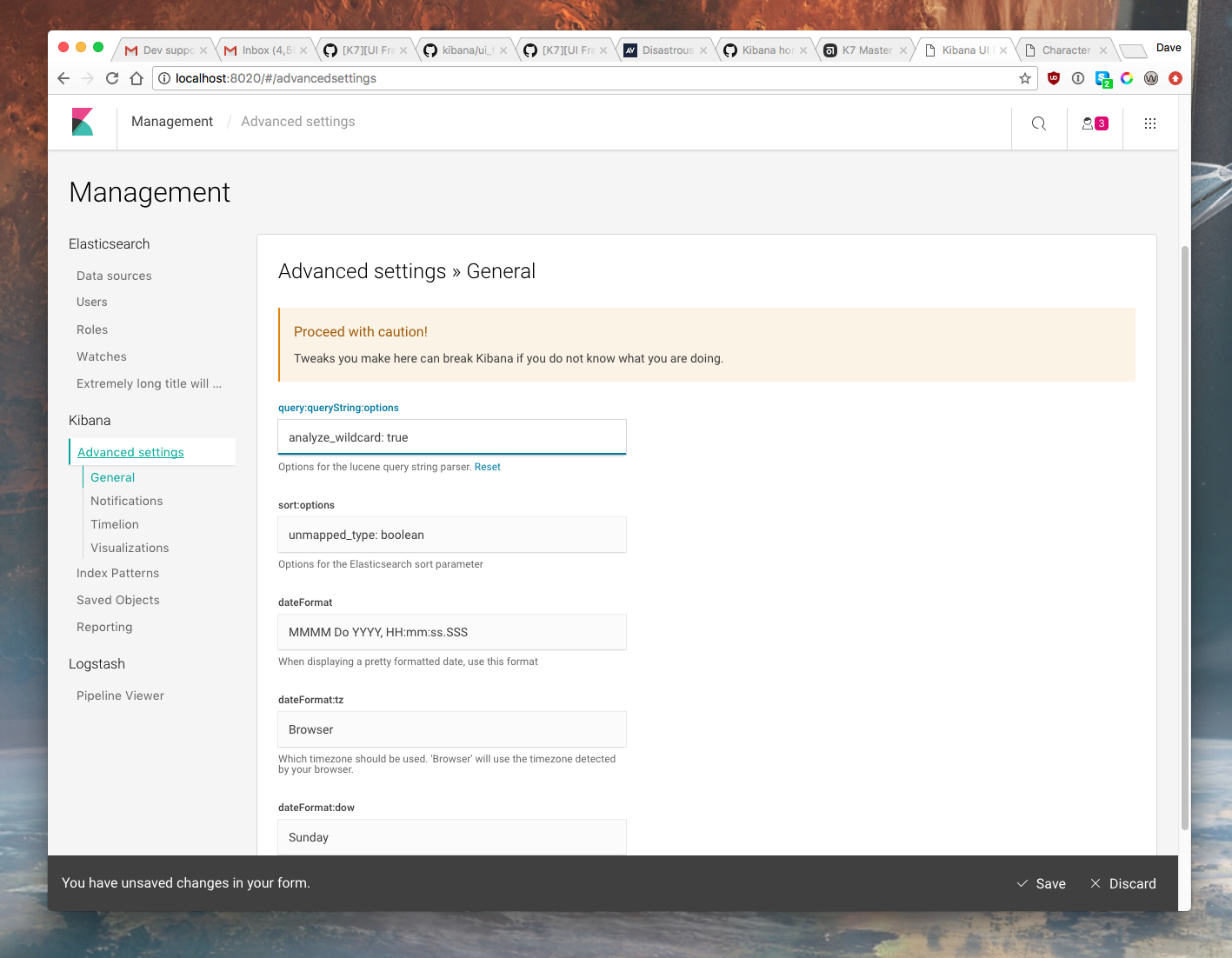Go back with browser back arrow

(x=63, y=78)
